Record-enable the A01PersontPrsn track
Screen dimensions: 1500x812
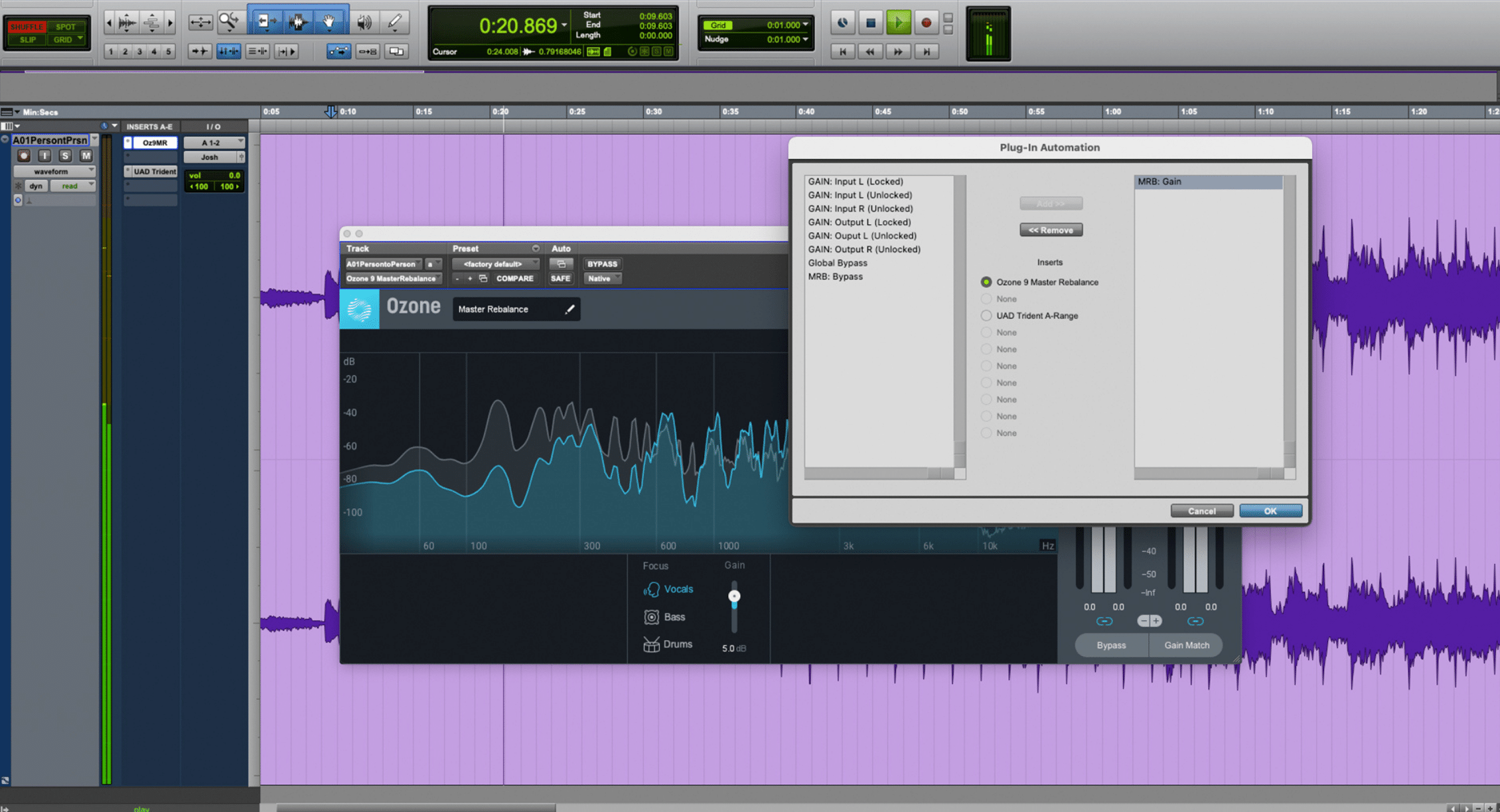pos(24,156)
